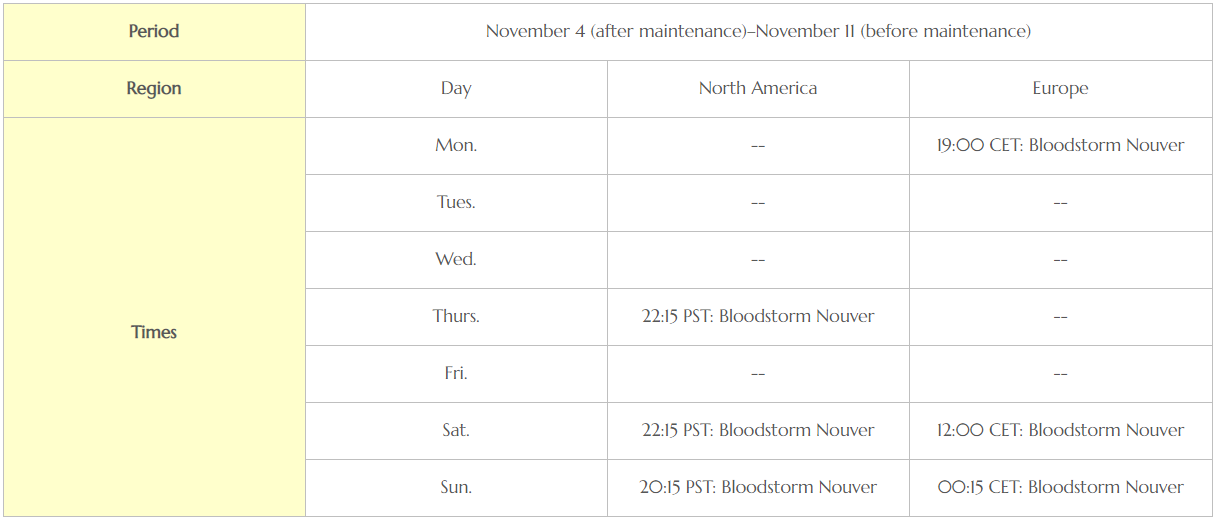Click the Sat. day cell
This screenshot has height=522, width=1216.
tap(456, 431)
